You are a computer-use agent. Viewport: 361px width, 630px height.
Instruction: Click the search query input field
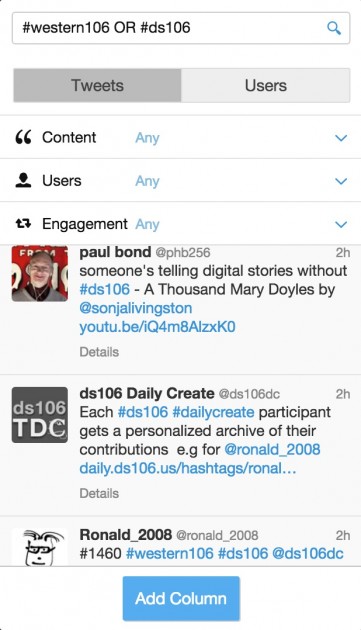(181, 28)
